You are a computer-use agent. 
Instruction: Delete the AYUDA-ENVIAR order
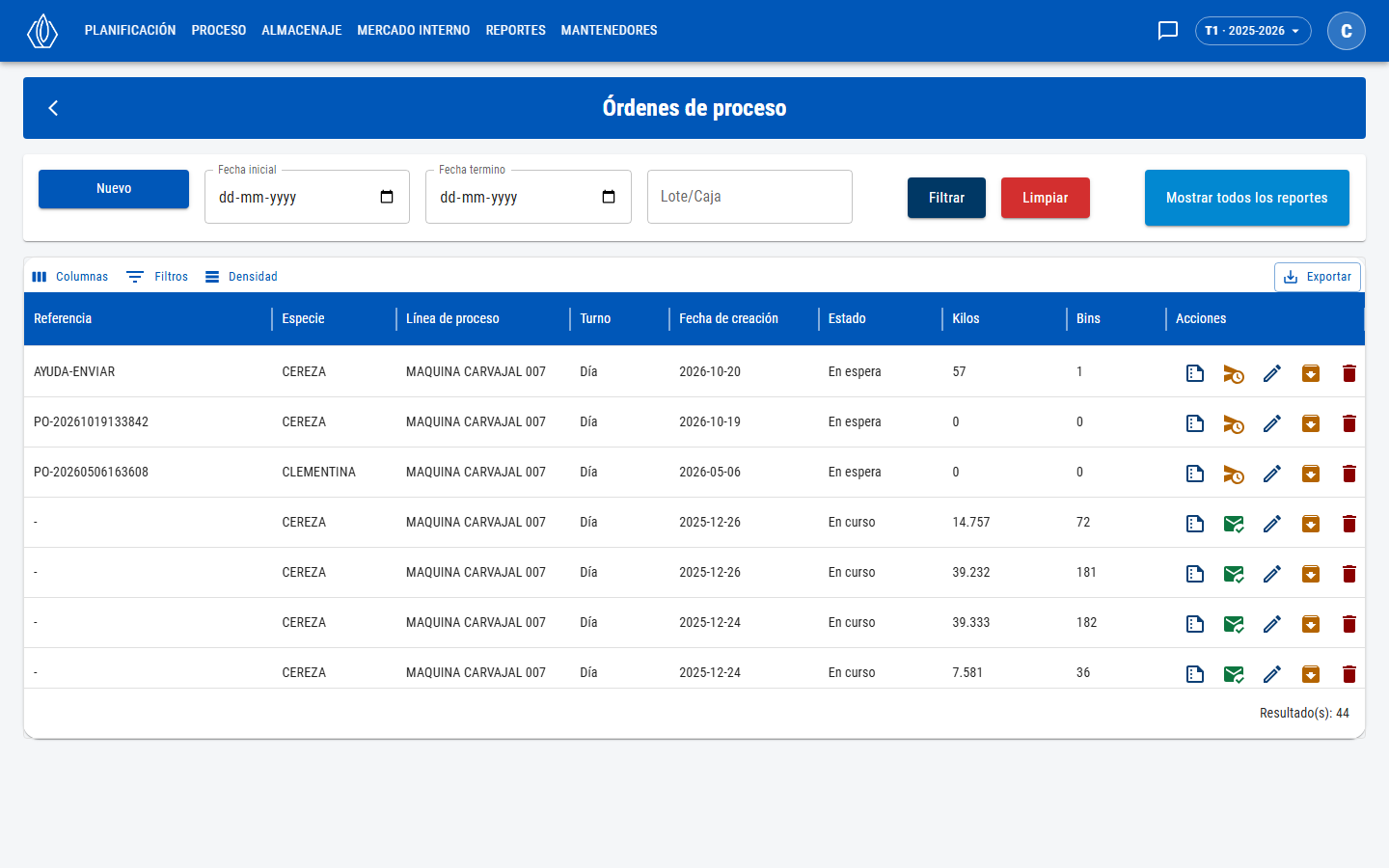(x=1349, y=373)
